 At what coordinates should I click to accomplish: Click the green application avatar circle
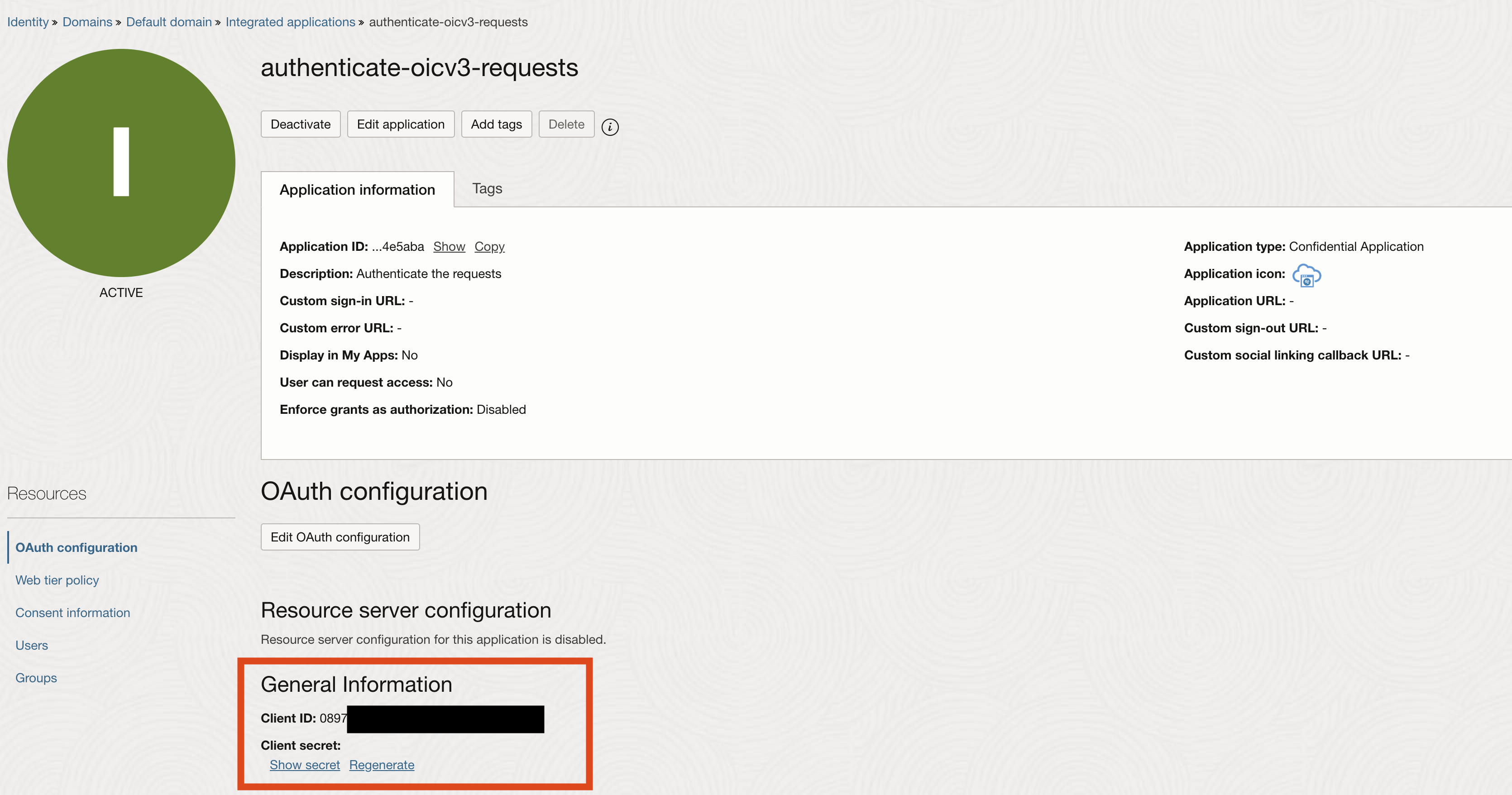click(121, 163)
